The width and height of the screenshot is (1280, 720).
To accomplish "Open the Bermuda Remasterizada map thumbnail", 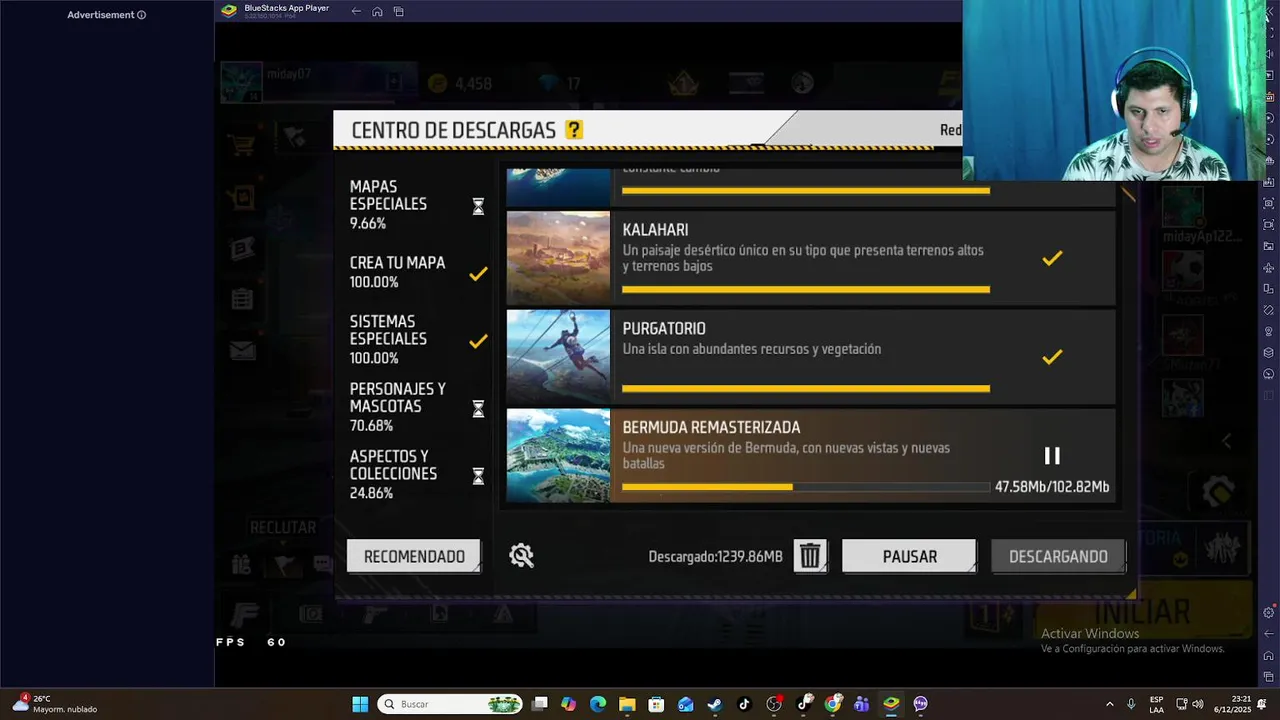I will pyautogui.click(x=558, y=455).
